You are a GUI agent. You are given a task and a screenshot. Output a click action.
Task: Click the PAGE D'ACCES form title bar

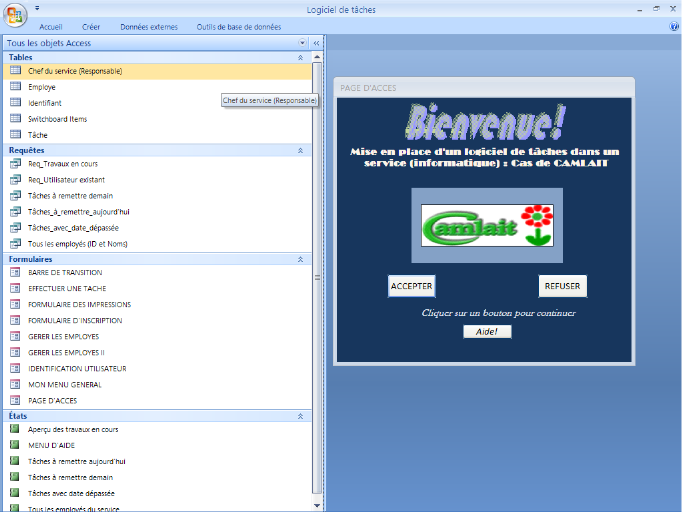[484, 88]
